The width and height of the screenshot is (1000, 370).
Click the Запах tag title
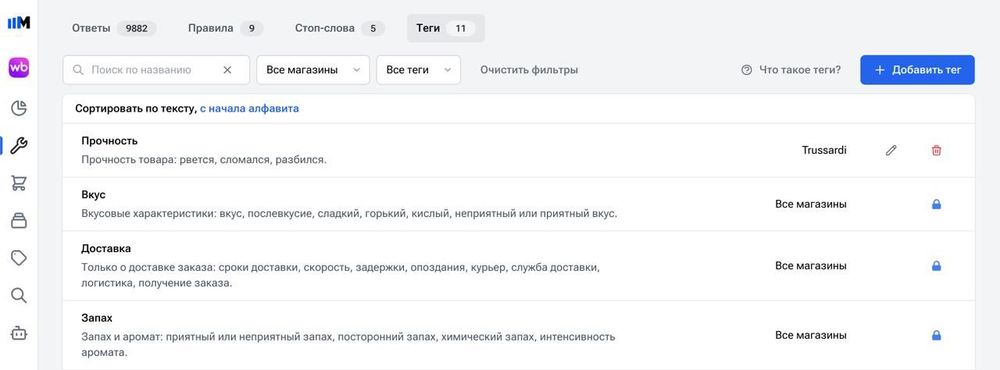click(97, 317)
